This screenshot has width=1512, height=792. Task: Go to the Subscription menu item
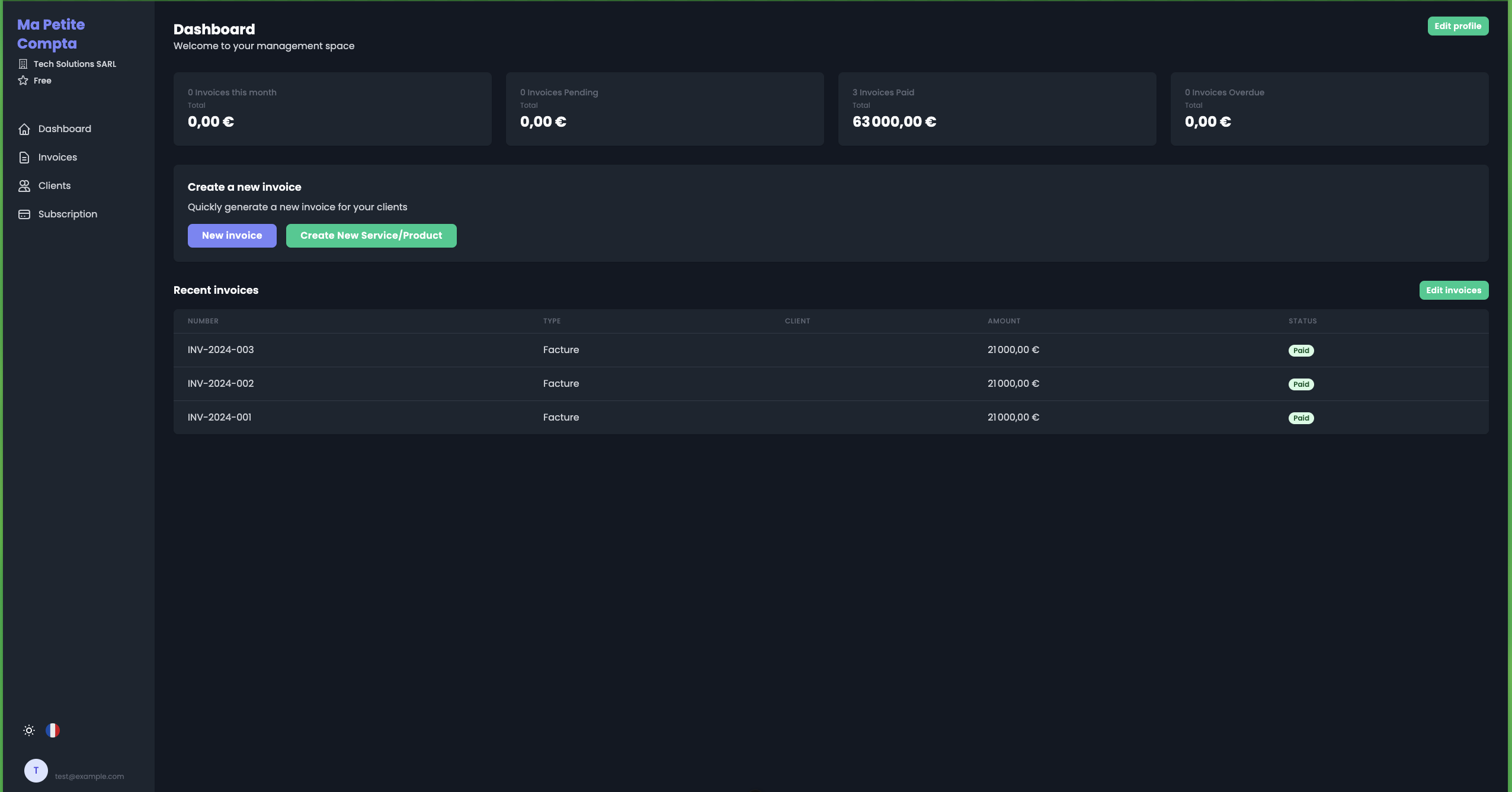[68, 214]
